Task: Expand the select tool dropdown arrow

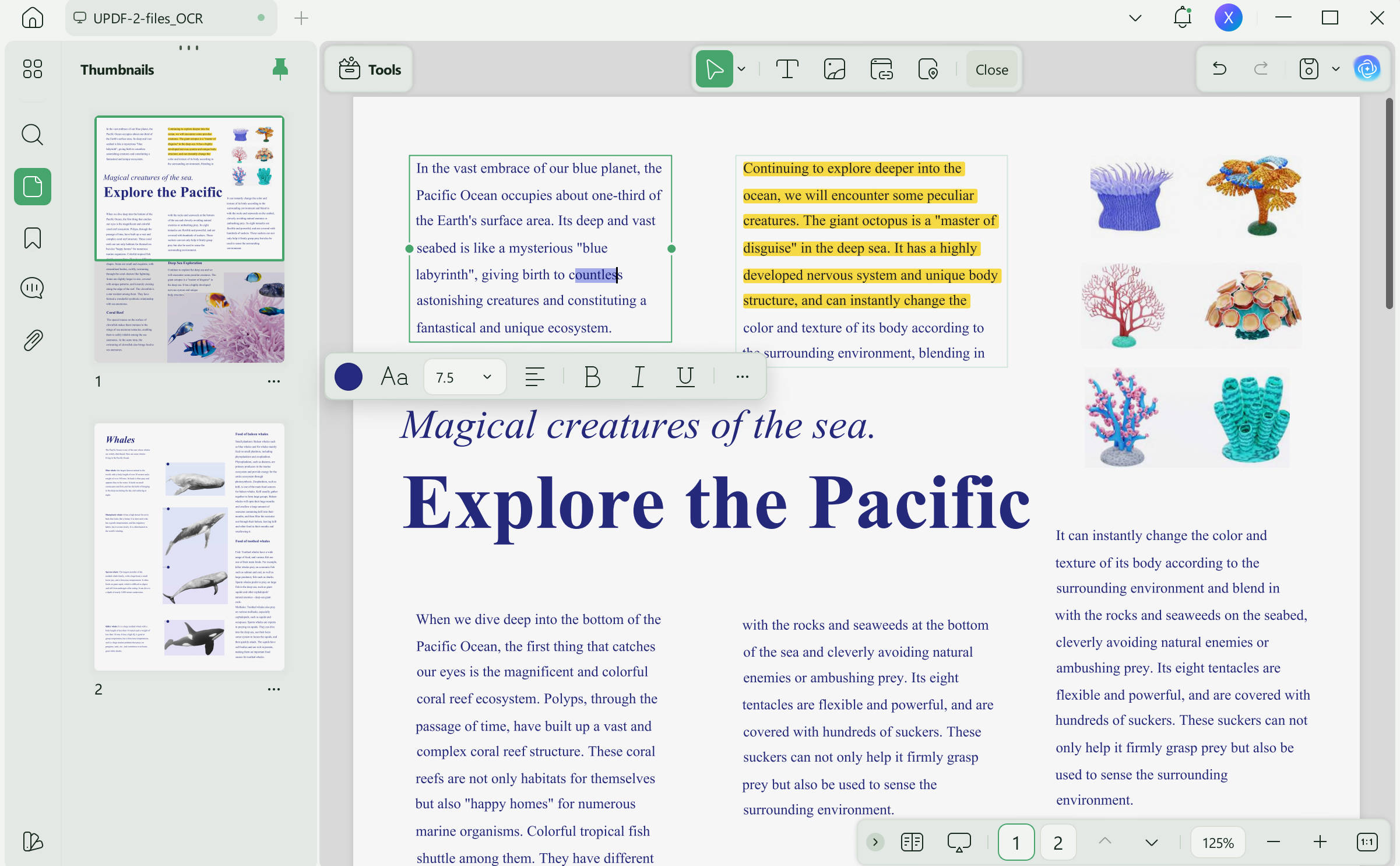Action: point(741,69)
